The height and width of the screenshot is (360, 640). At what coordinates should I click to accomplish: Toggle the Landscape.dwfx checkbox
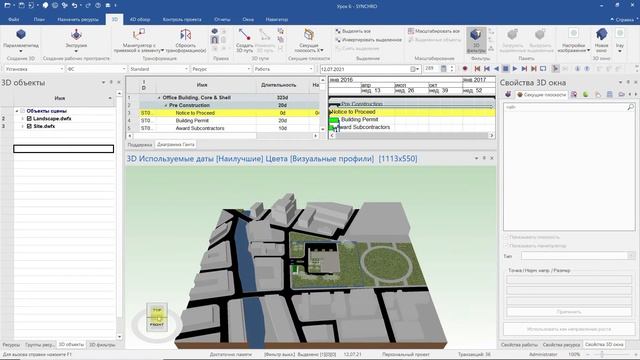(x=29, y=118)
